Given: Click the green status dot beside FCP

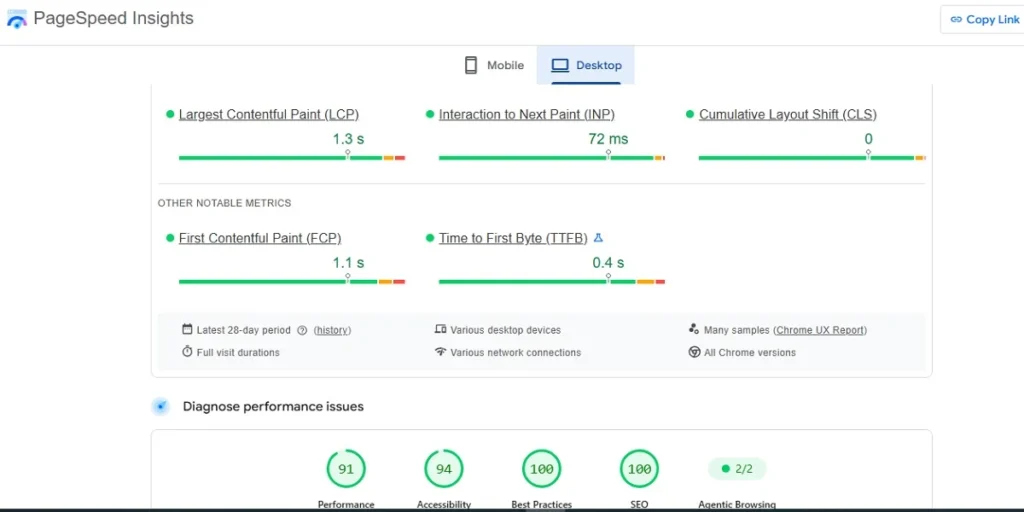Looking at the screenshot, I should [x=170, y=238].
